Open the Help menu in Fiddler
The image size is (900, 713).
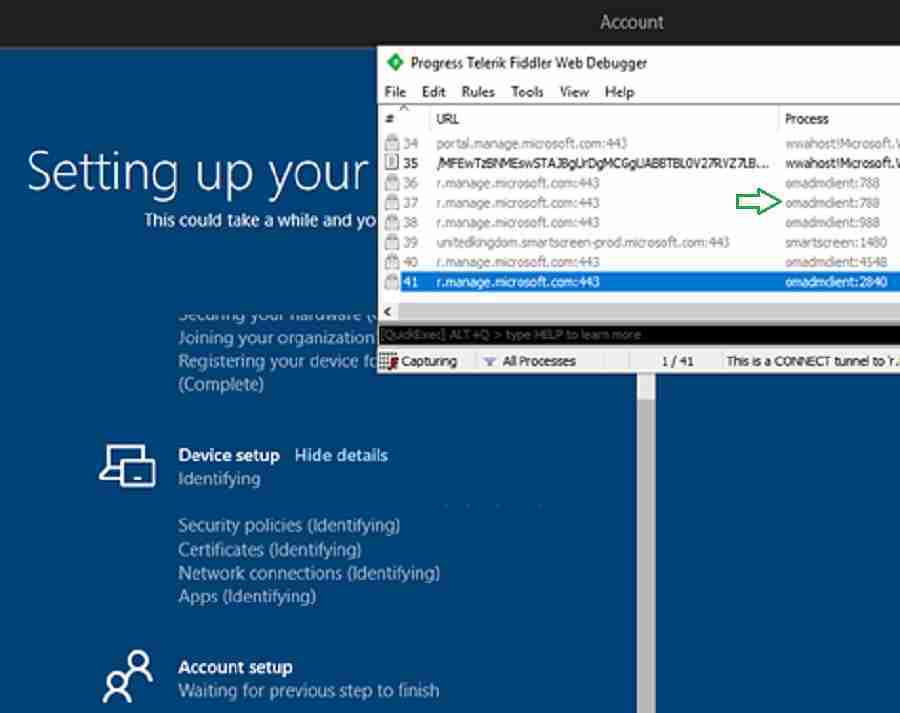coord(619,92)
